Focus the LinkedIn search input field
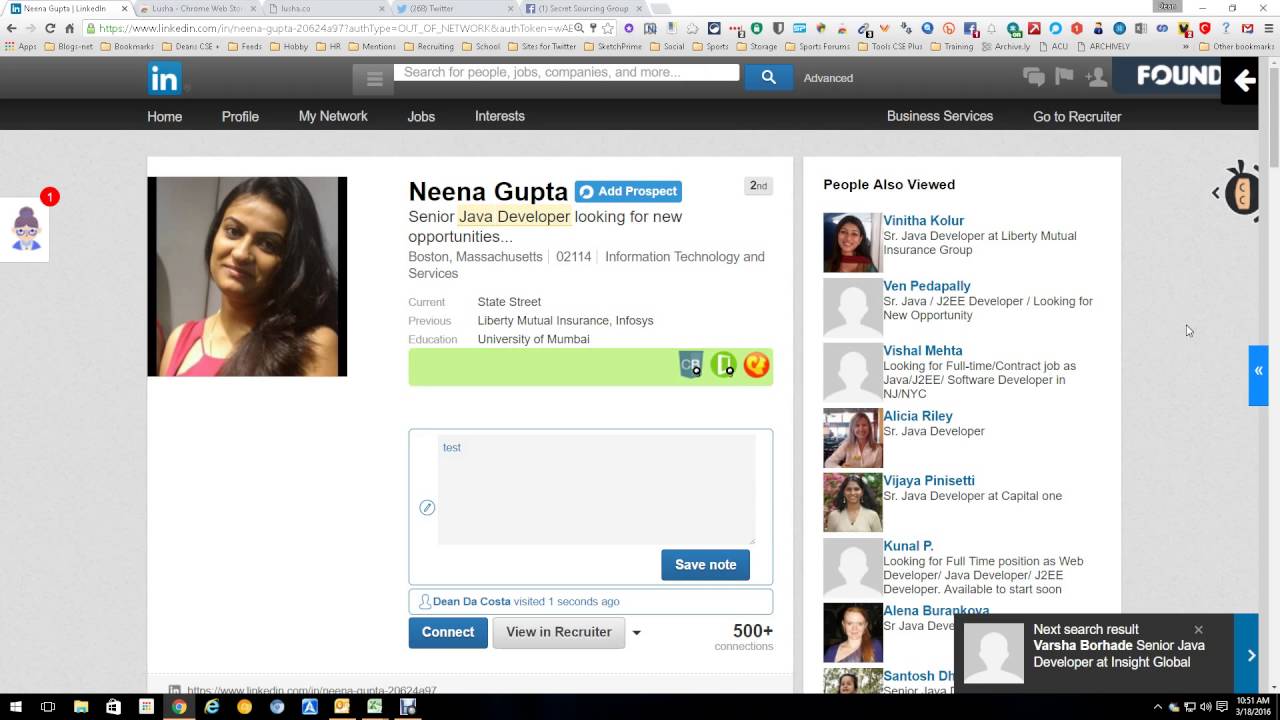Viewport: 1280px width, 720px height. tap(567, 72)
